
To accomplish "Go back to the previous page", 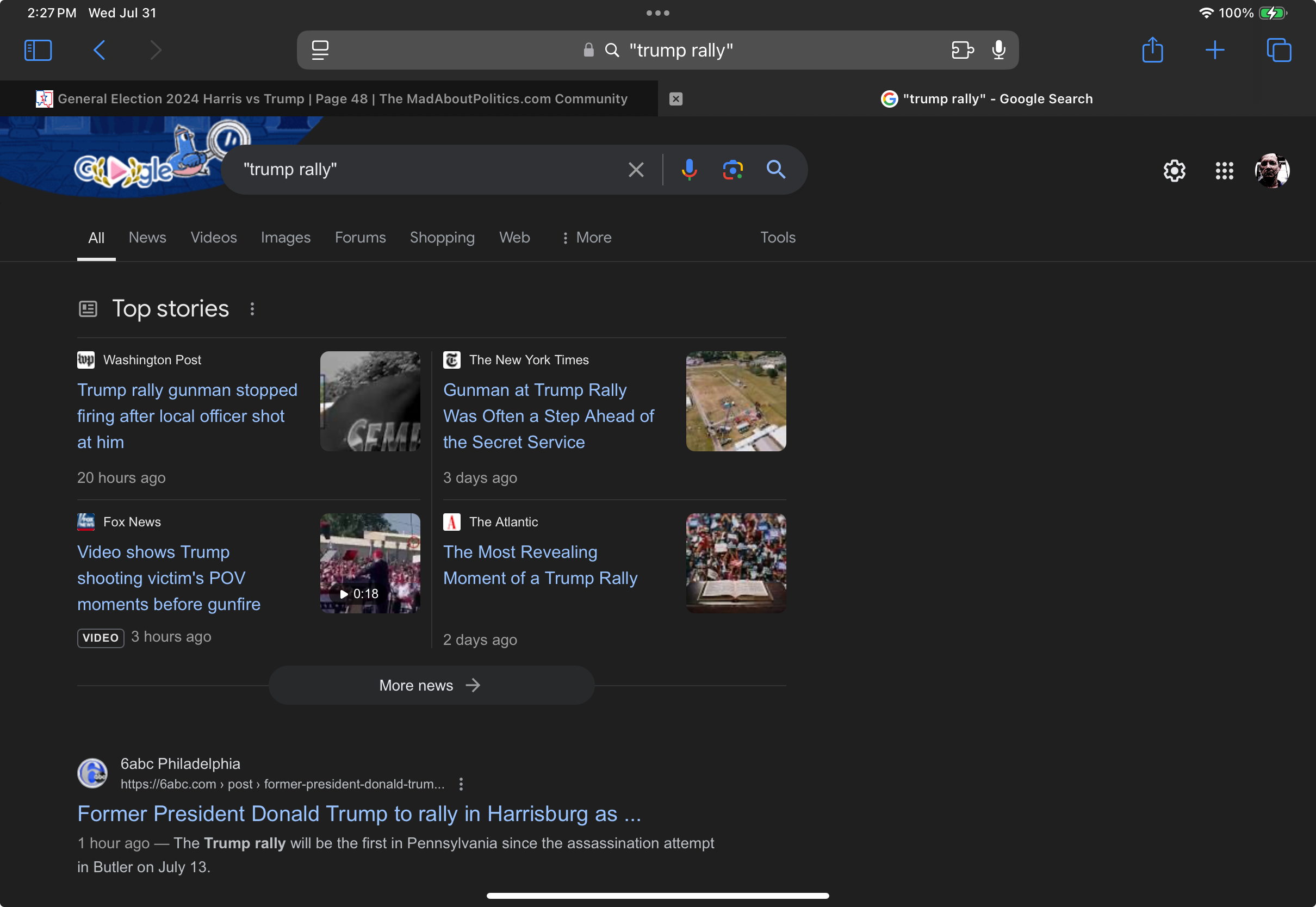I will (100, 50).
